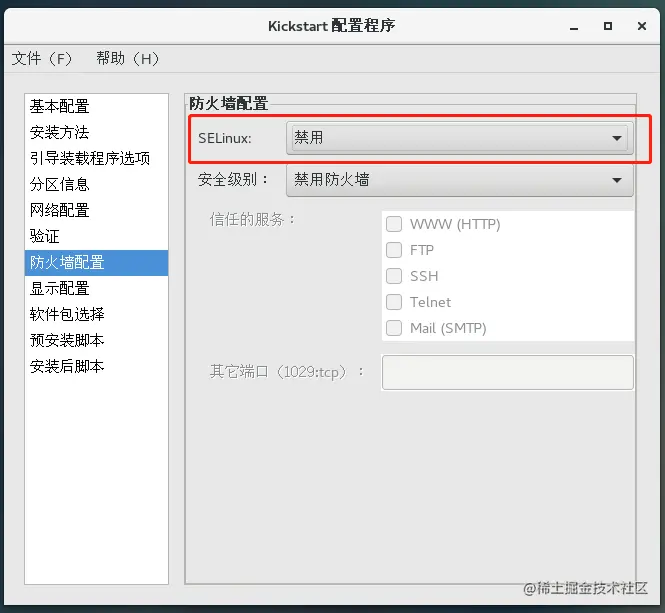Select 安装方法 in the sidebar

96,132
